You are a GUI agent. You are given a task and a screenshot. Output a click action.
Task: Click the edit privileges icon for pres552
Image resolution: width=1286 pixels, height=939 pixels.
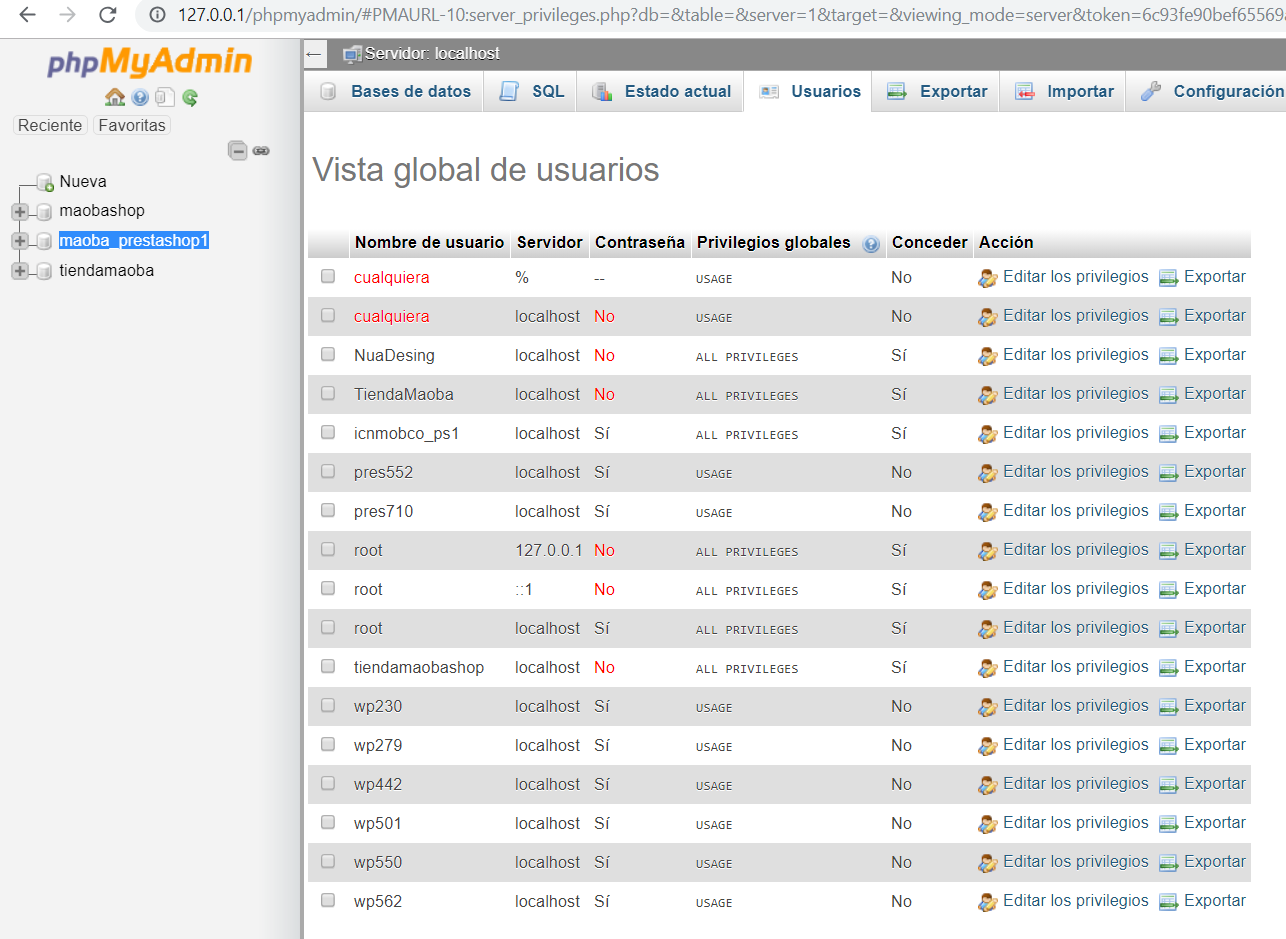click(988, 473)
